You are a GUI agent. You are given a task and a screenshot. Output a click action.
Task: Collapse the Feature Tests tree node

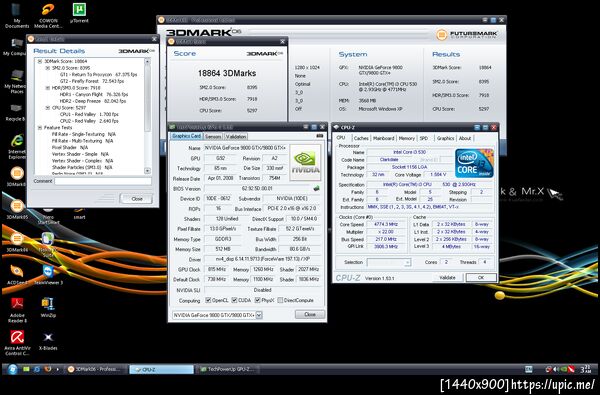[40, 127]
